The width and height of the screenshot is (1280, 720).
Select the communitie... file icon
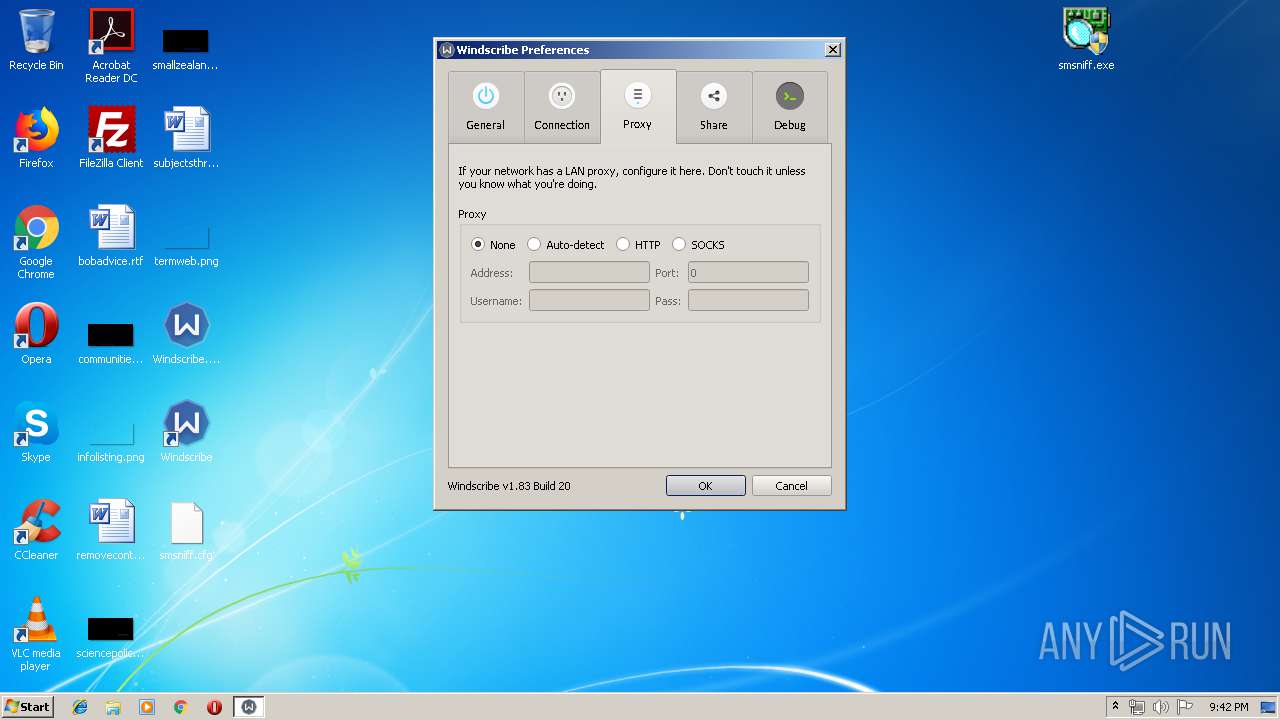(111, 340)
